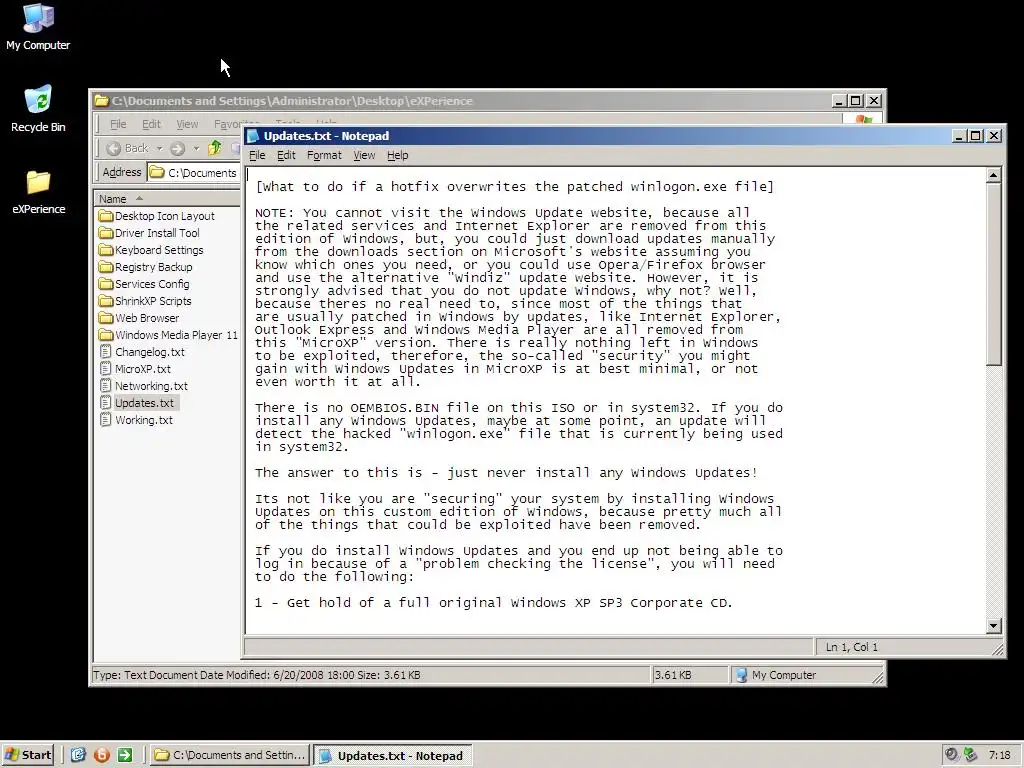The height and width of the screenshot is (768, 1024).
Task: Click the Notepad vertical scrollbar thumb
Action: [993, 274]
